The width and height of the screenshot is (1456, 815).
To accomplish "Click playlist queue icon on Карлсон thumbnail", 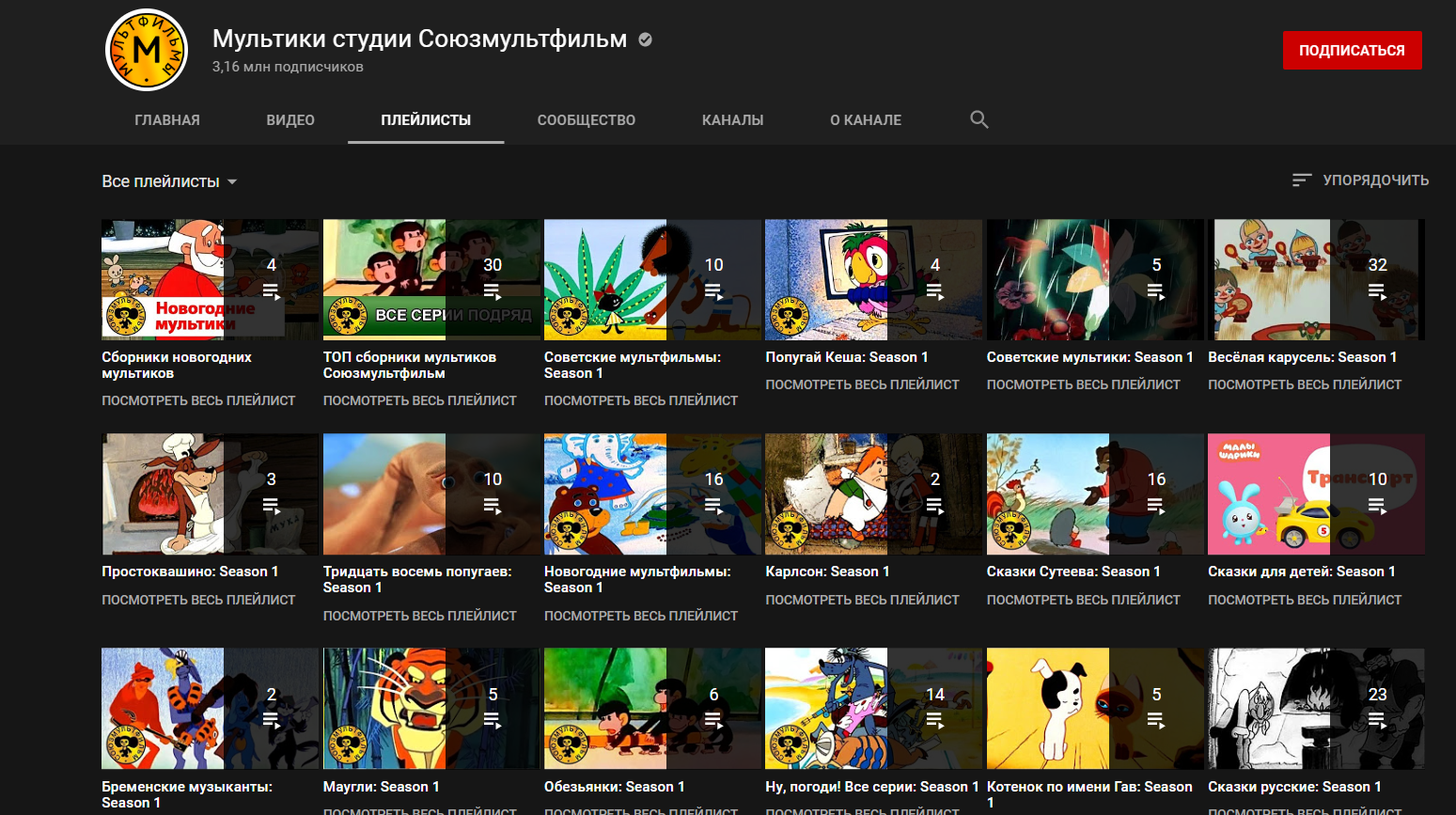I will 934,506.
